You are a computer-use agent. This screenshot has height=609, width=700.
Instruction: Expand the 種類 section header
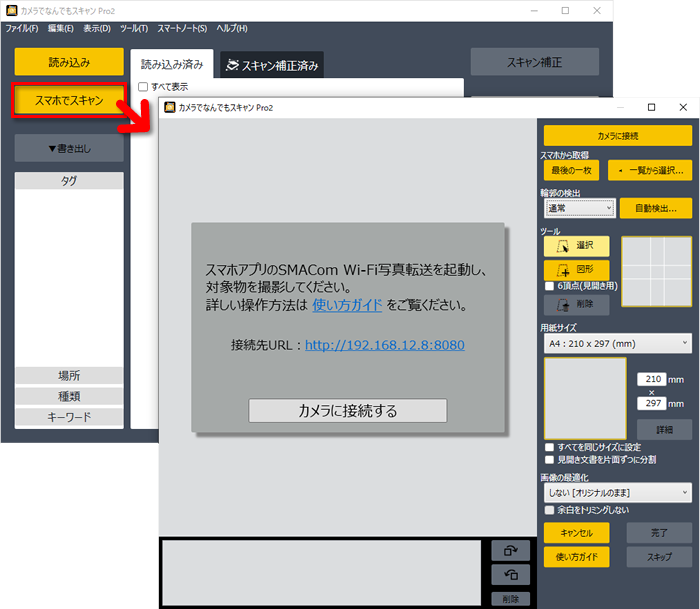[x=69, y=396]
